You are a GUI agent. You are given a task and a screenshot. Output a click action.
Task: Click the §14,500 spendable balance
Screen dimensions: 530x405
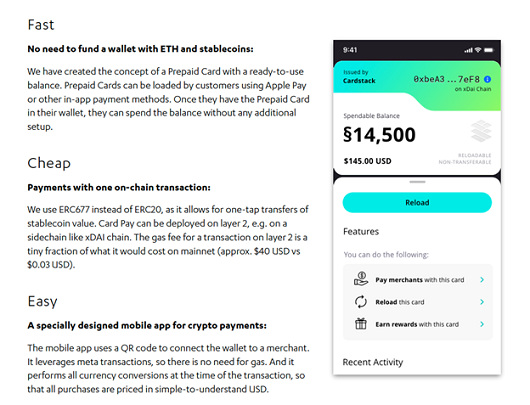(379, 135)
